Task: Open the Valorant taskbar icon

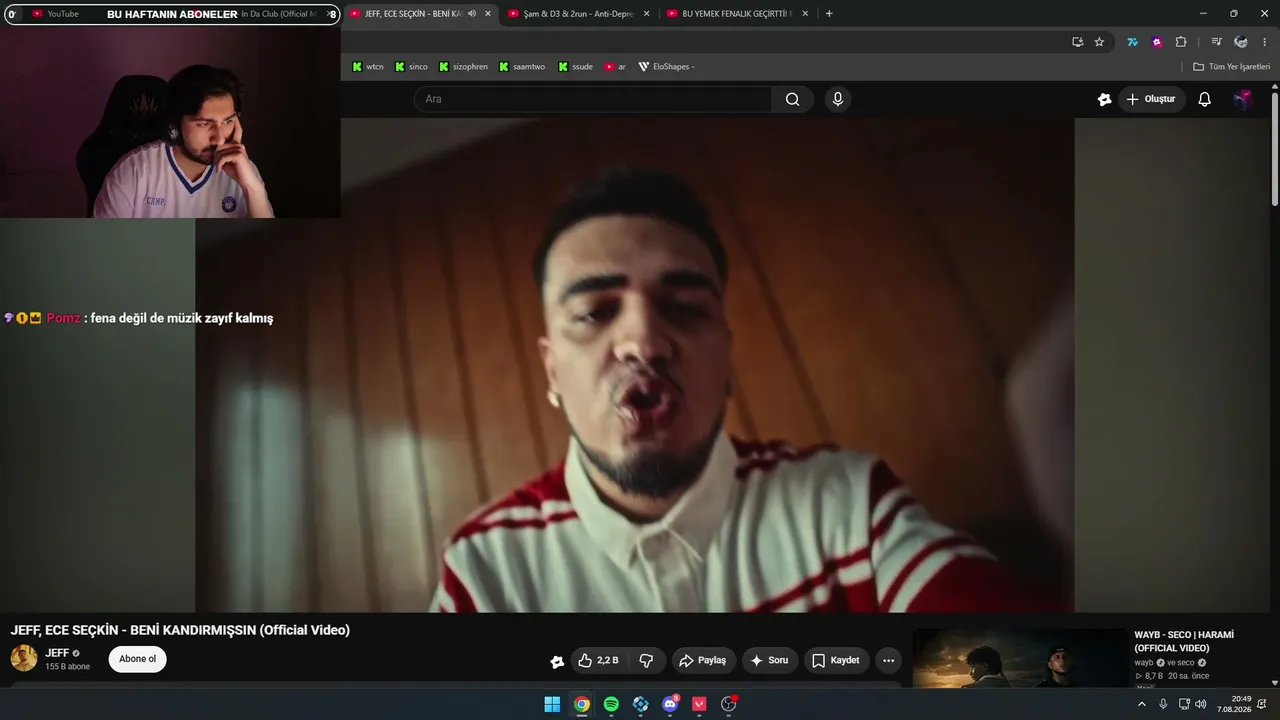Action: click(x=699, y=704)
